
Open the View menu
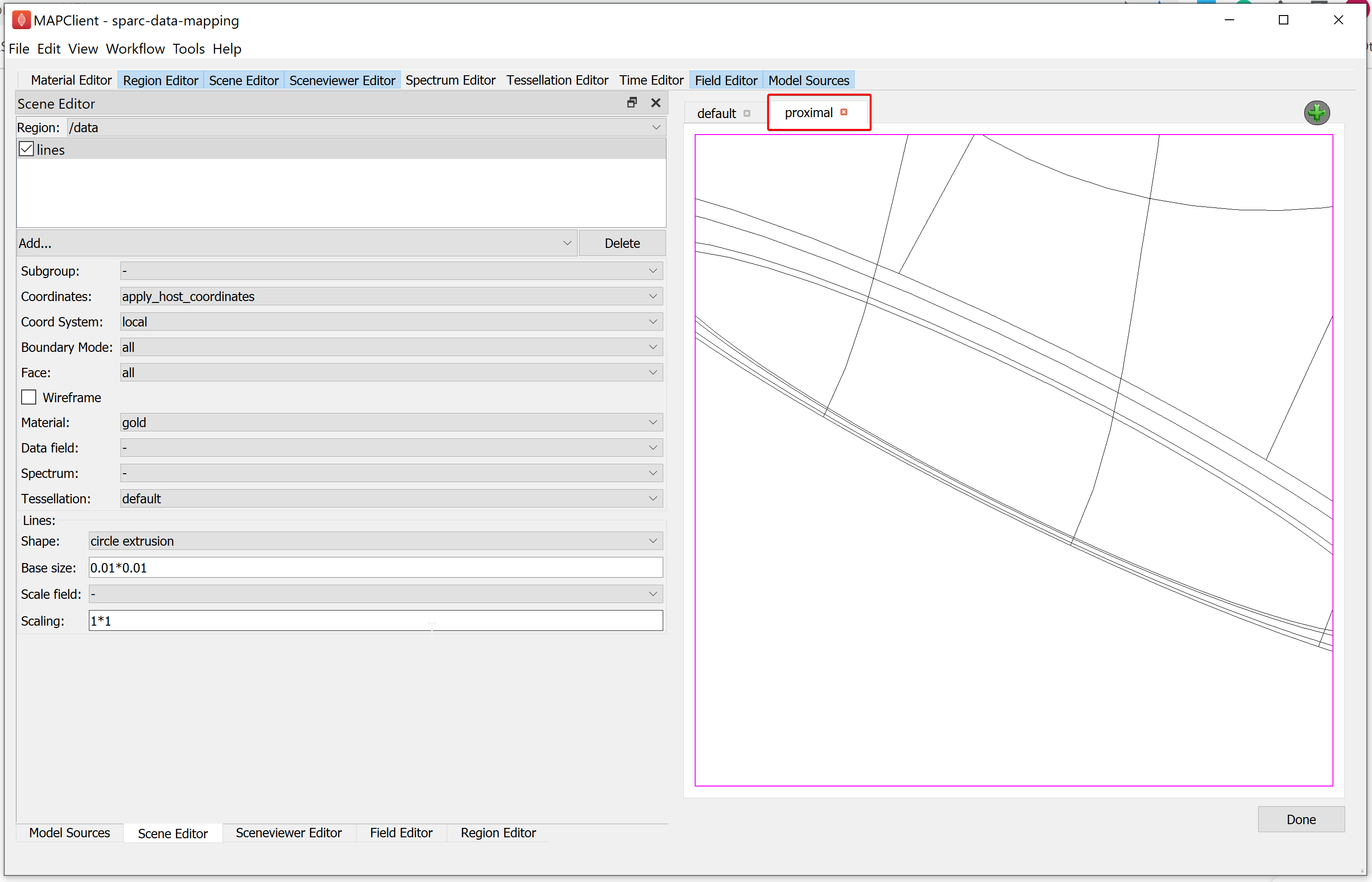coord(83,48)
